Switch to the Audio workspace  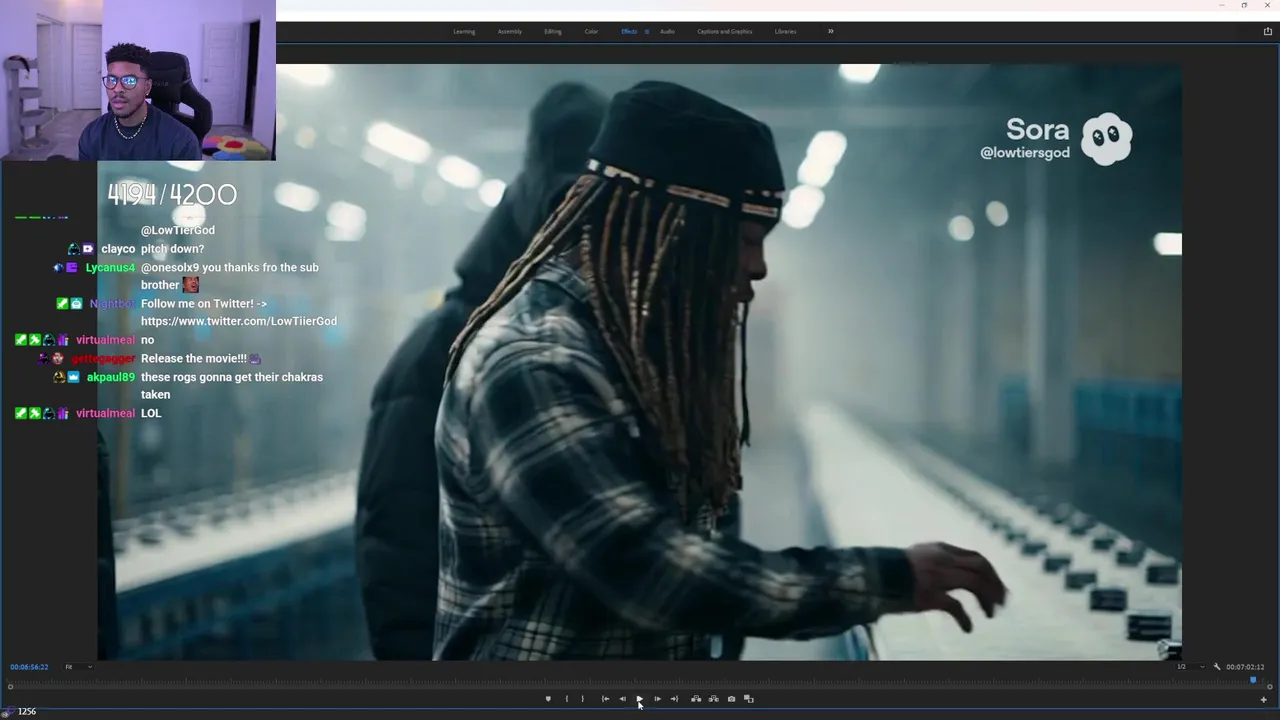point(667,32)
